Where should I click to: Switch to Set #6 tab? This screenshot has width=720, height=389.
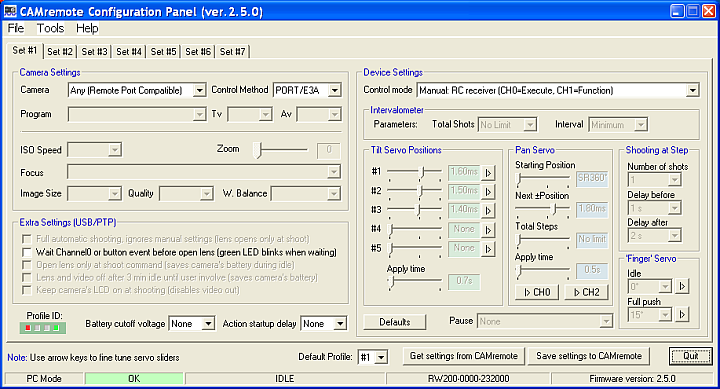click(198, 52)
